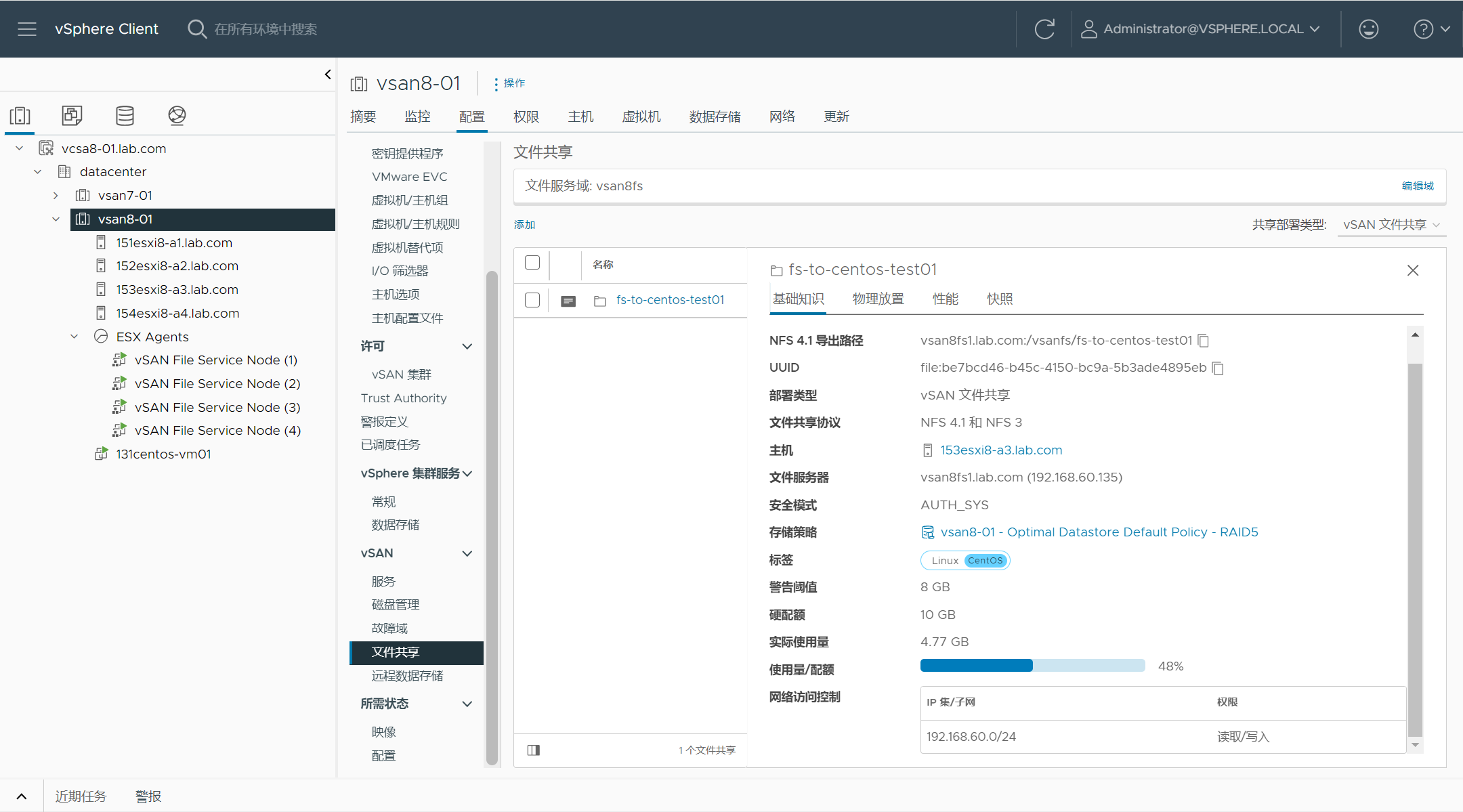Click the column toggle icon below share list
Image resolution: width=1463 pixels, height=812 pixels.
(534, 750)
